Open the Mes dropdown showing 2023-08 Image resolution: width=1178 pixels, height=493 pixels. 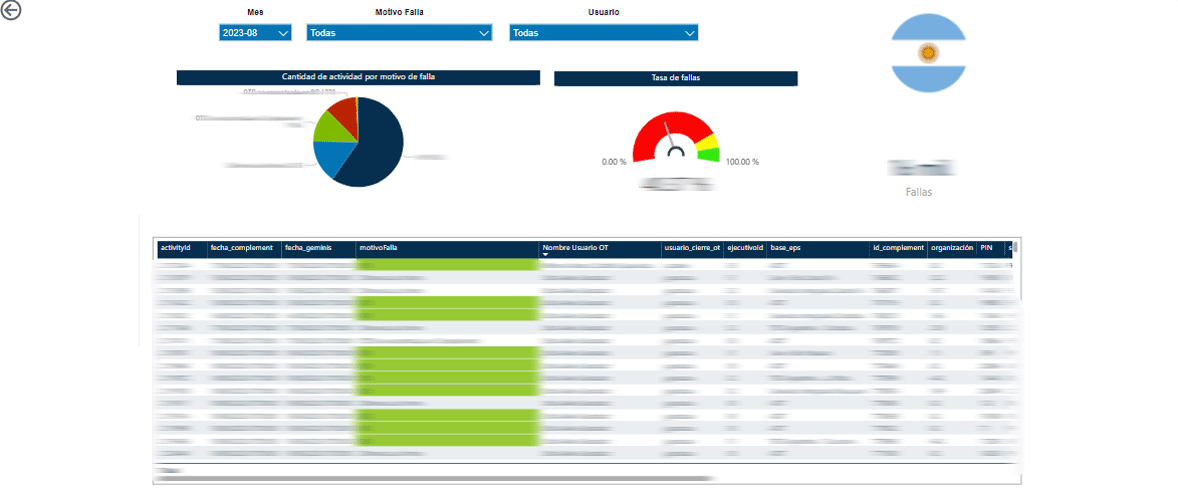pyautogui.click(x=255, y=33)
